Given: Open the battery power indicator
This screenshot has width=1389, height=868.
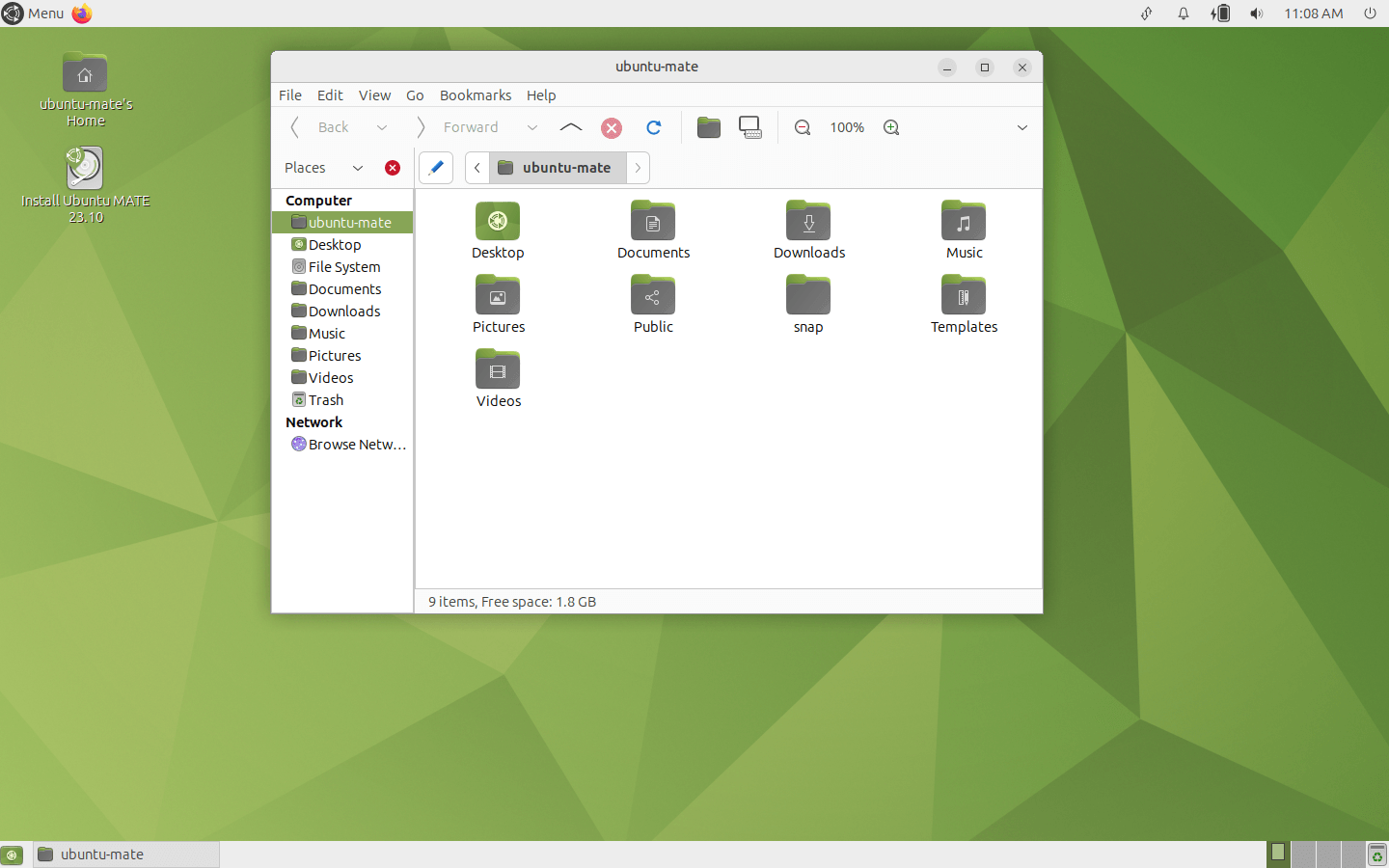Looking at the screenshot, I should coord(1220,14).
